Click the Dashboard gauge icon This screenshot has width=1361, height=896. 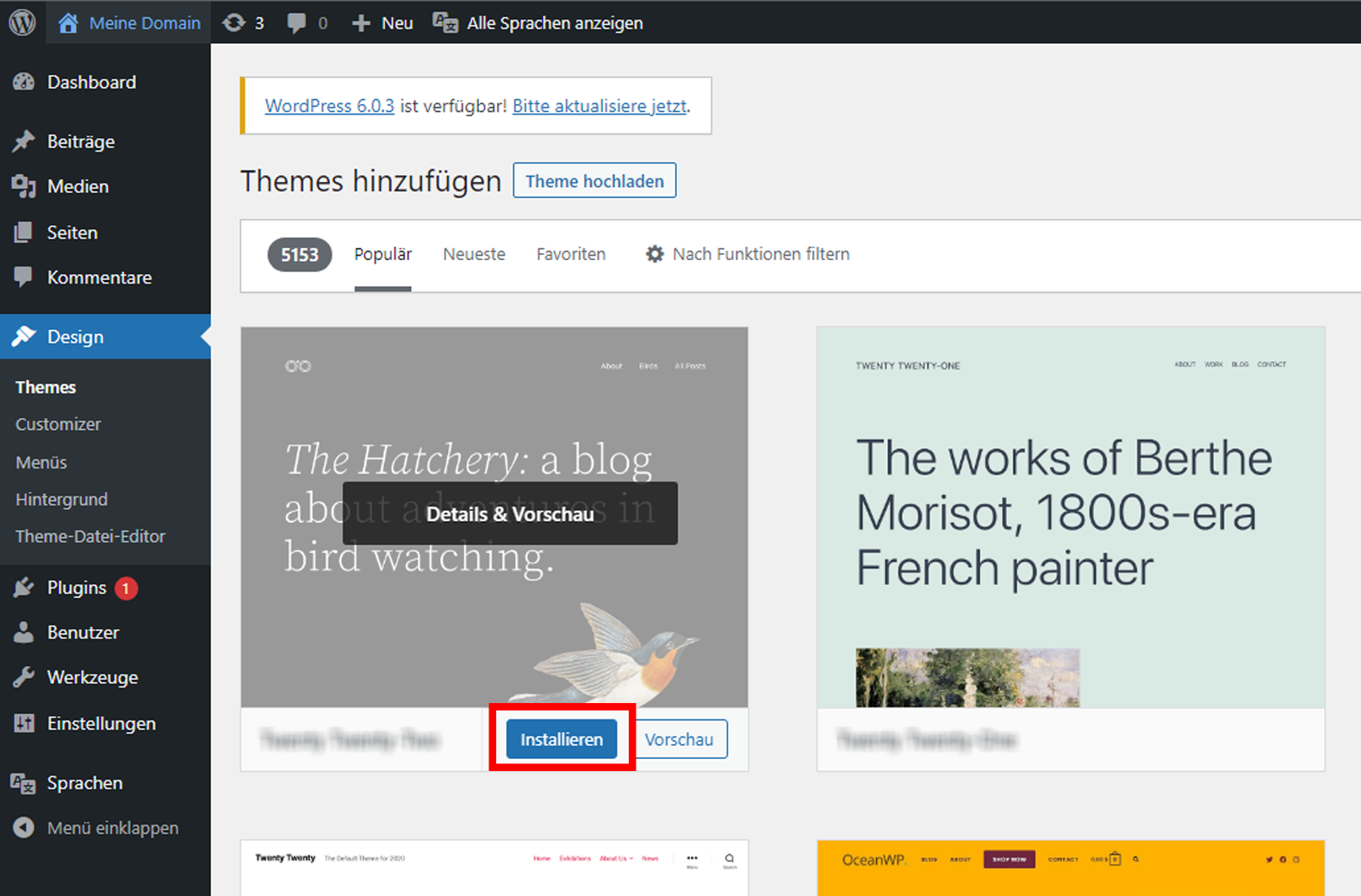coord(24,82)
